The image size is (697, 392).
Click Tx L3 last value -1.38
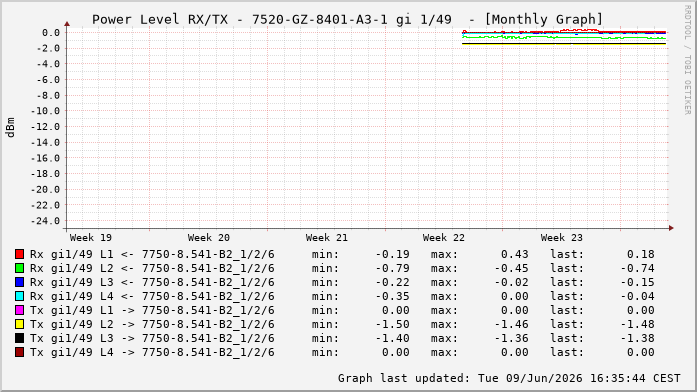pos(637,338)
